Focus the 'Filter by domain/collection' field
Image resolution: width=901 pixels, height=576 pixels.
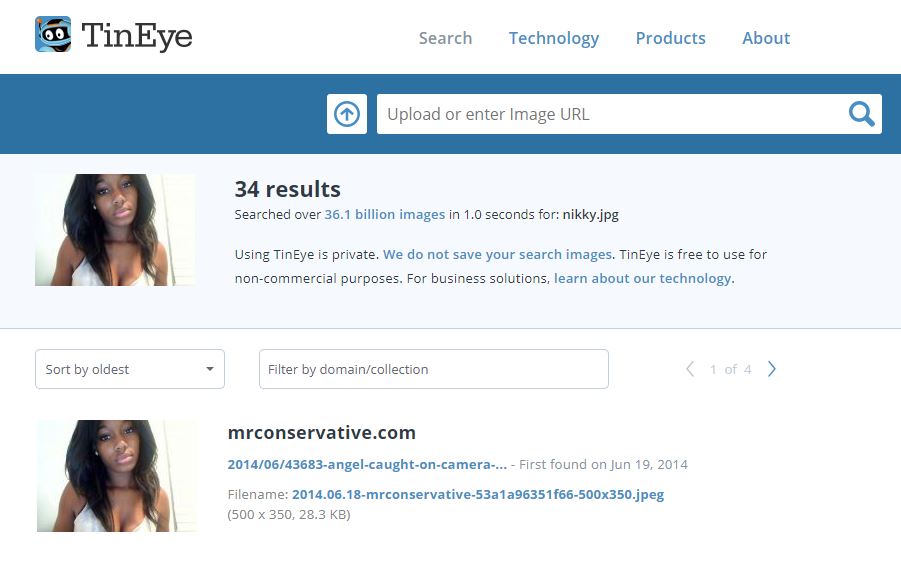(433, 369)
